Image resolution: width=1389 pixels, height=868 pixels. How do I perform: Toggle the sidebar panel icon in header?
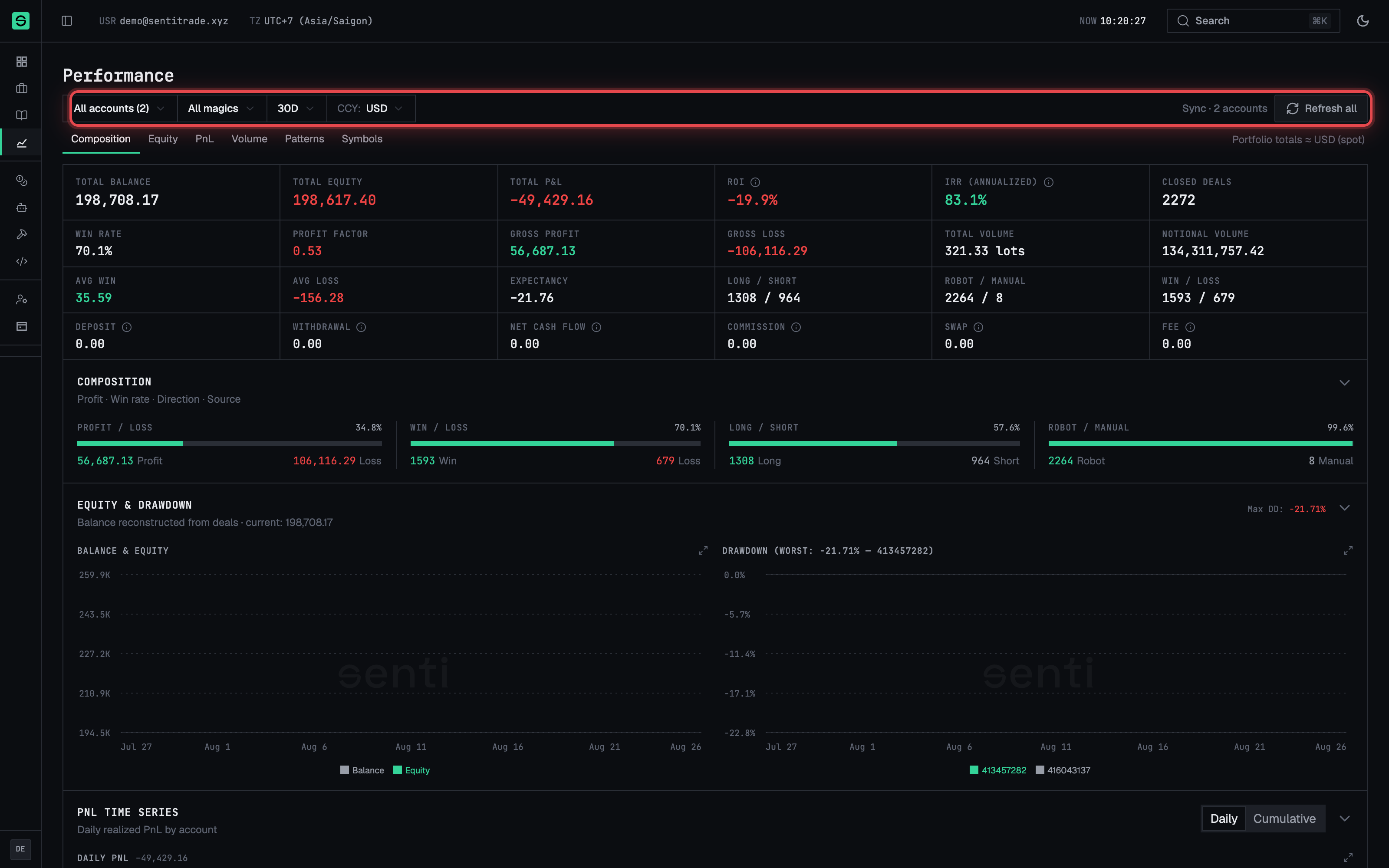pyautogui.click(x=66, y=21)
